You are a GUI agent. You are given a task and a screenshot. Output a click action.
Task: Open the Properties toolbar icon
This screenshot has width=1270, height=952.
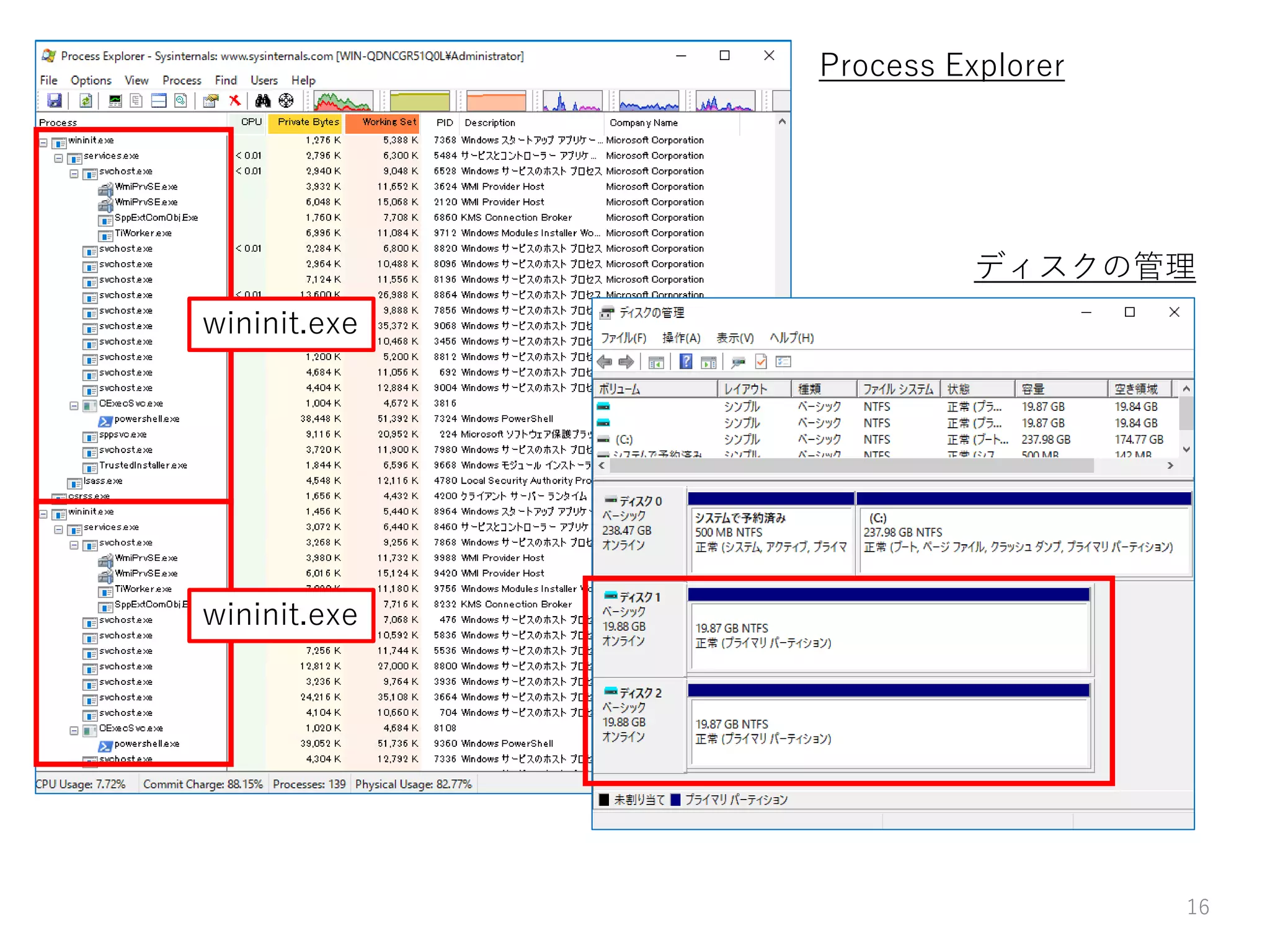(211, 100)
